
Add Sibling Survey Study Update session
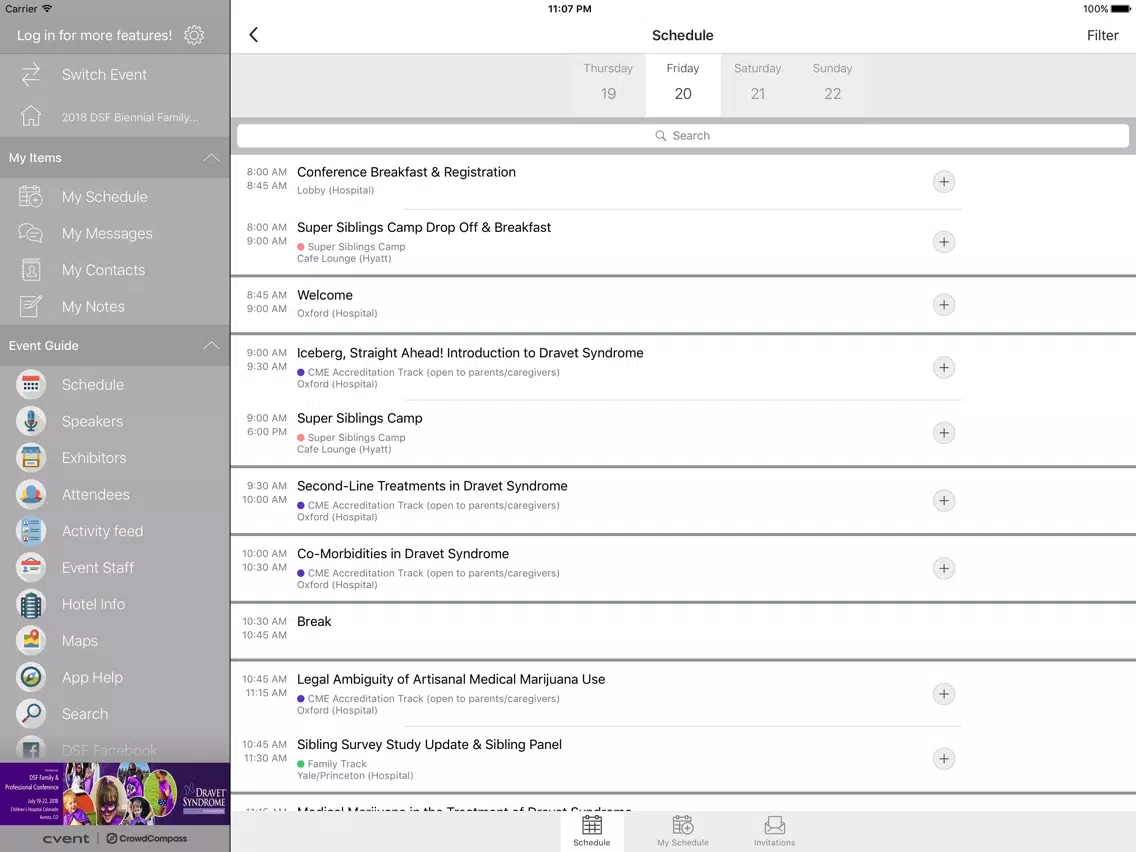943,759
